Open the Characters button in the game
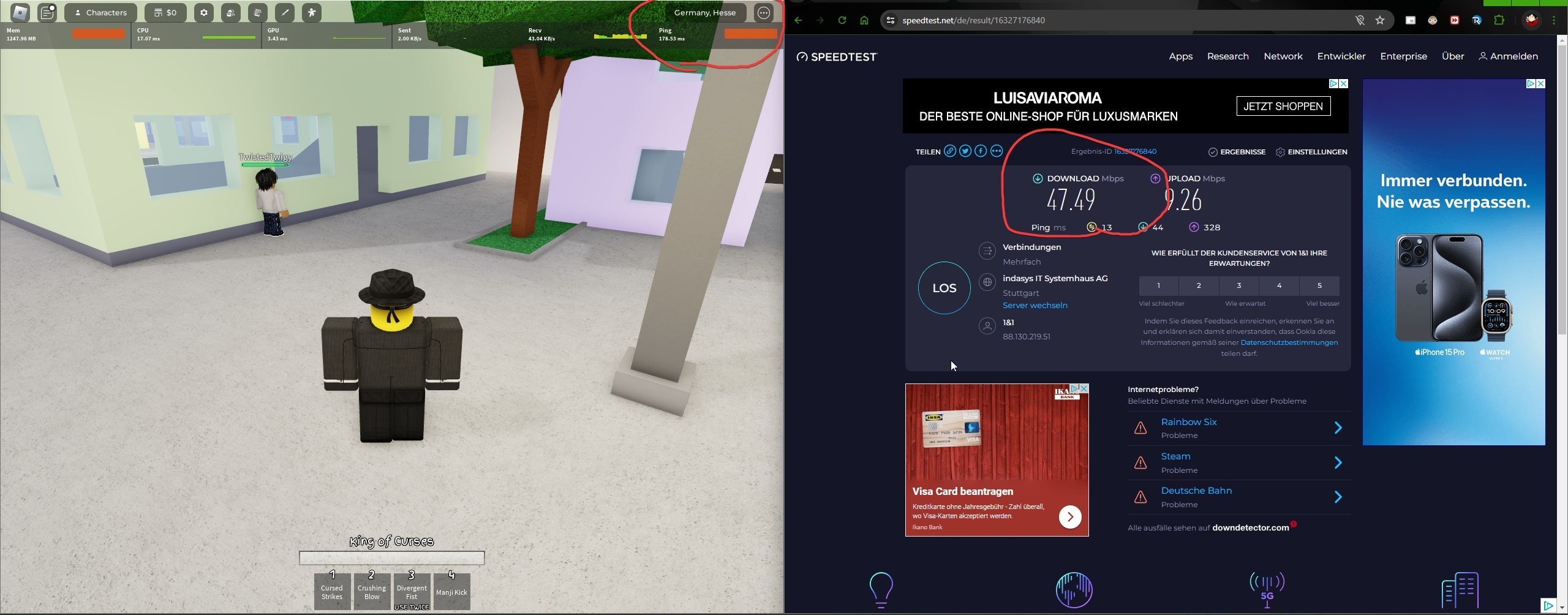This screenshot has width=1568, height=615. click(100, 12)
